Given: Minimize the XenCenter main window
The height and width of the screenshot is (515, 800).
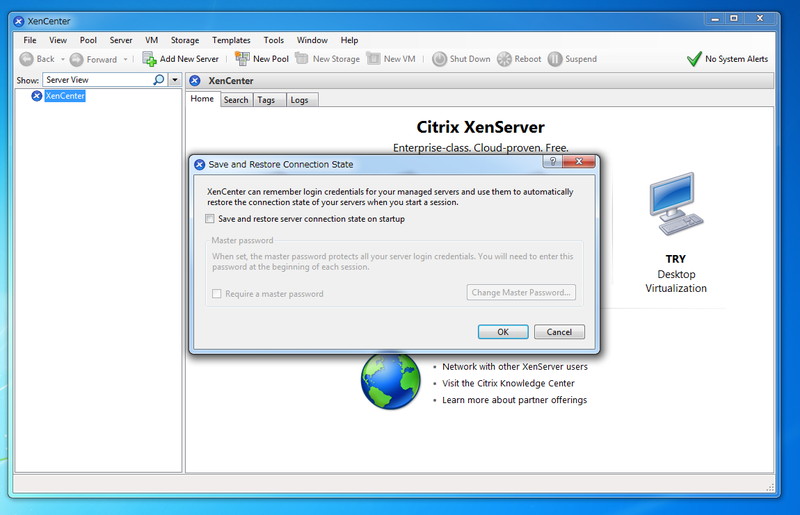Looking at the screenshot, I should (715, 19).
